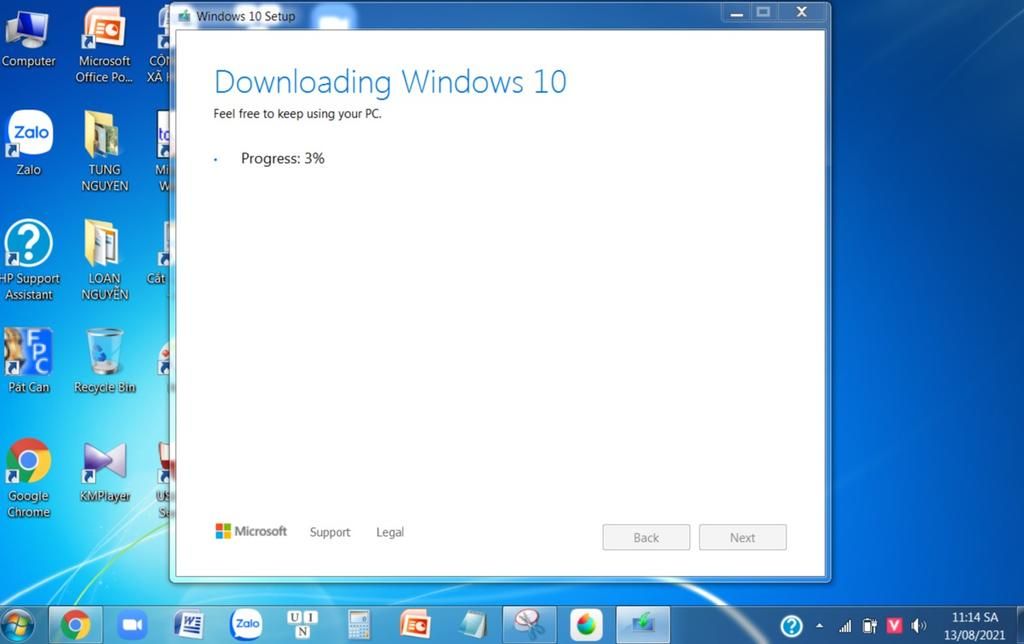1024x644 pixels.
Task: Open the KMPlayer desktop shortcut
Action: point(104,472)
